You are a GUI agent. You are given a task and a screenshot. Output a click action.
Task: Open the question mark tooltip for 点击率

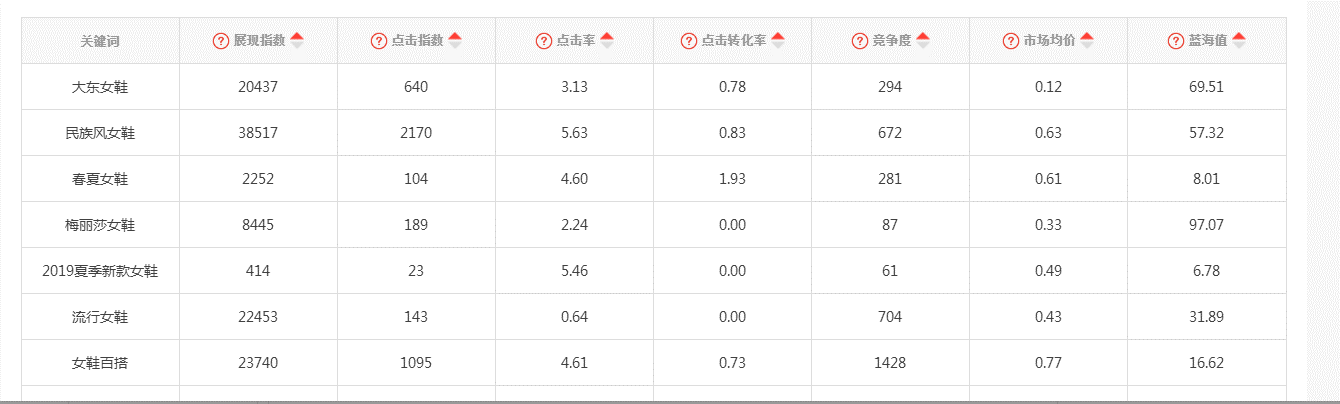point(544,41)
